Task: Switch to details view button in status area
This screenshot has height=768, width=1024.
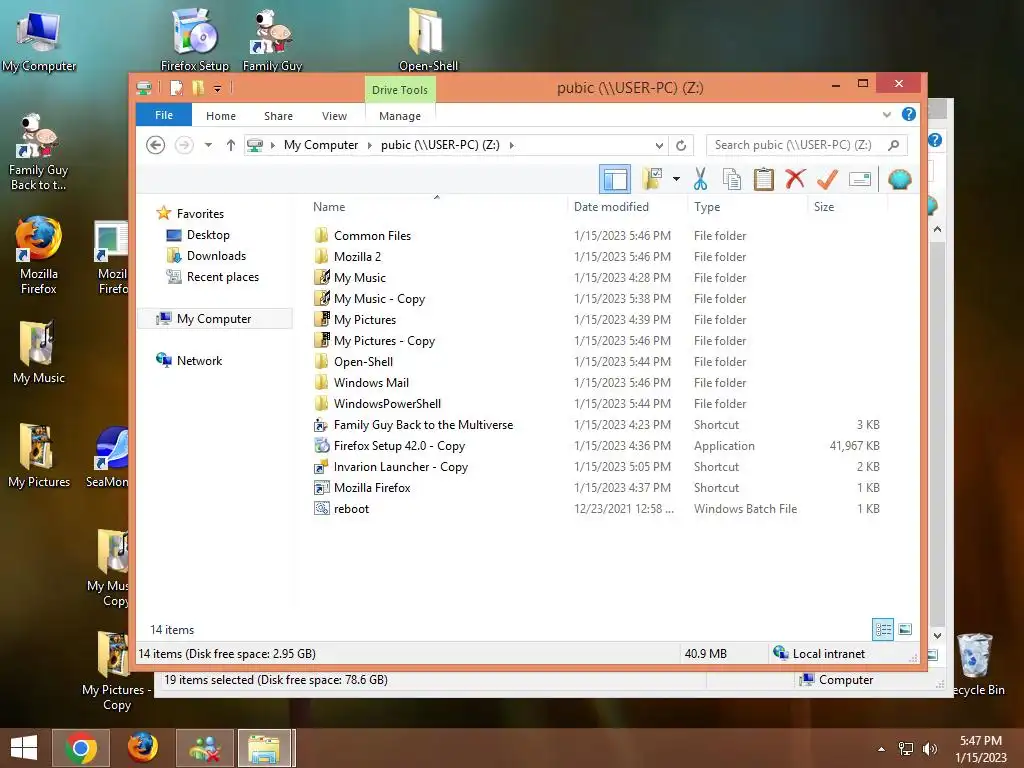Action: (883, 630)
